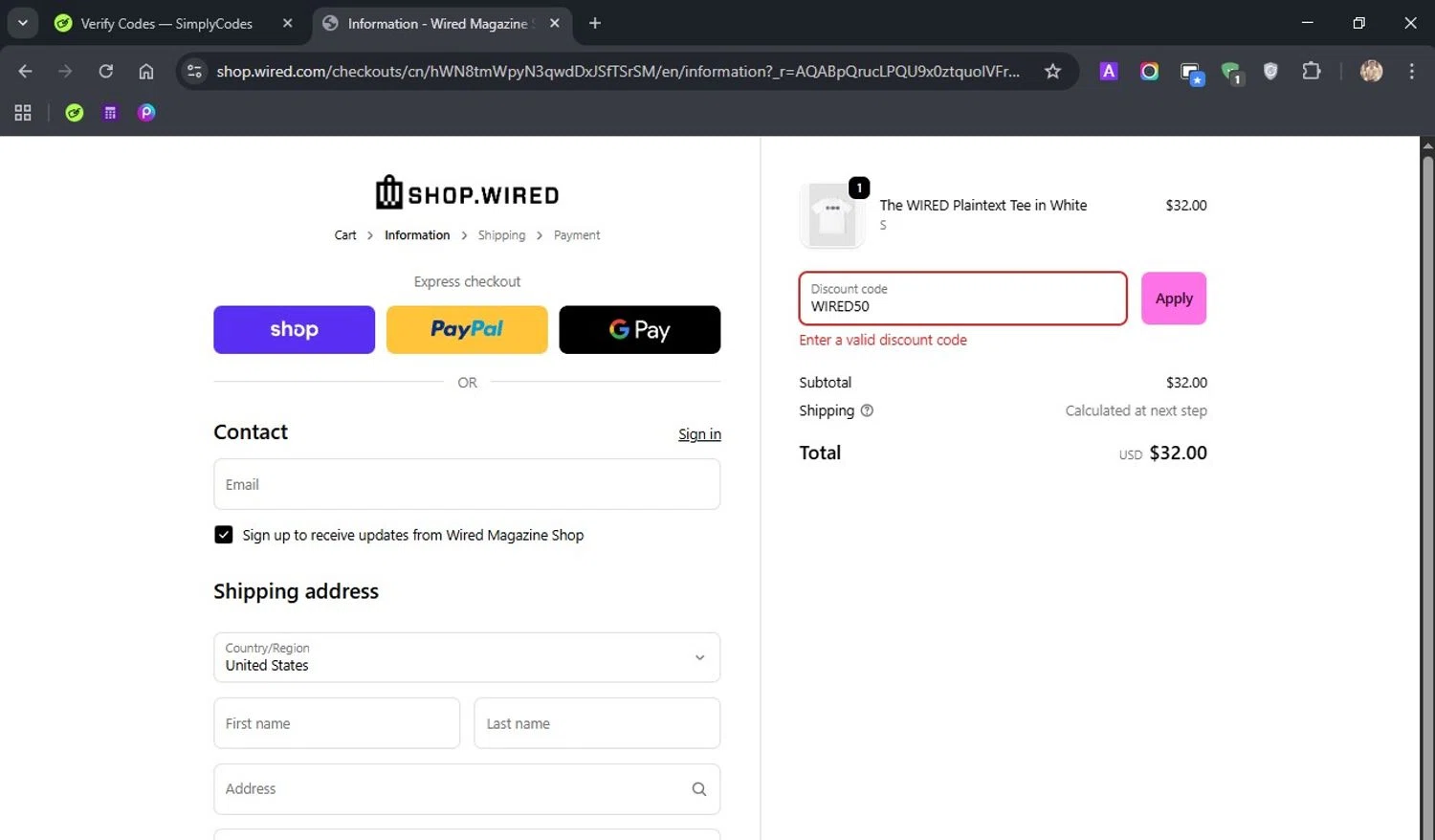1435x840 pixels.
Task: Open the colorful ring extension icon
Action: 1149,71
